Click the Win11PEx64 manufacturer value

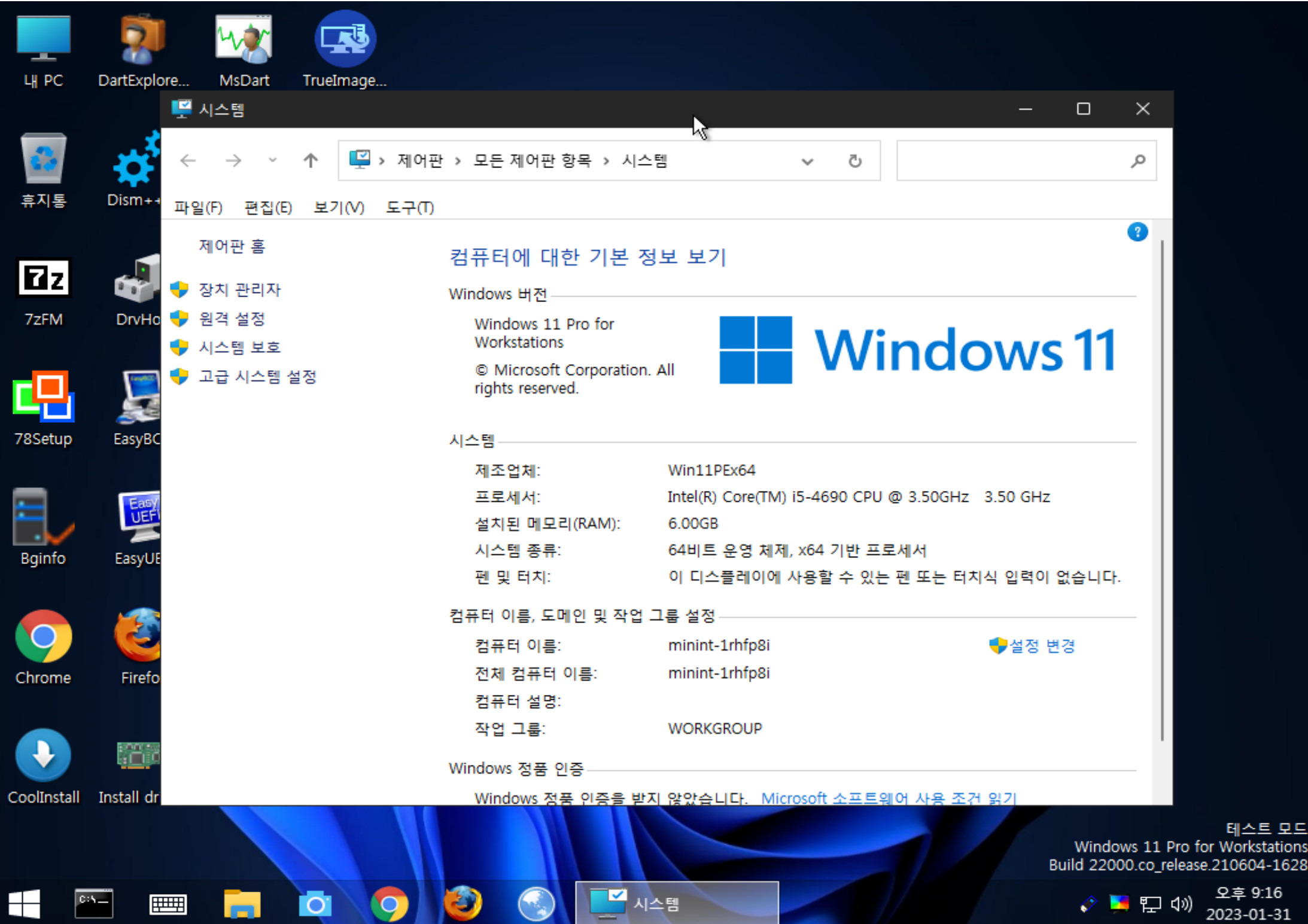point(711,470)
